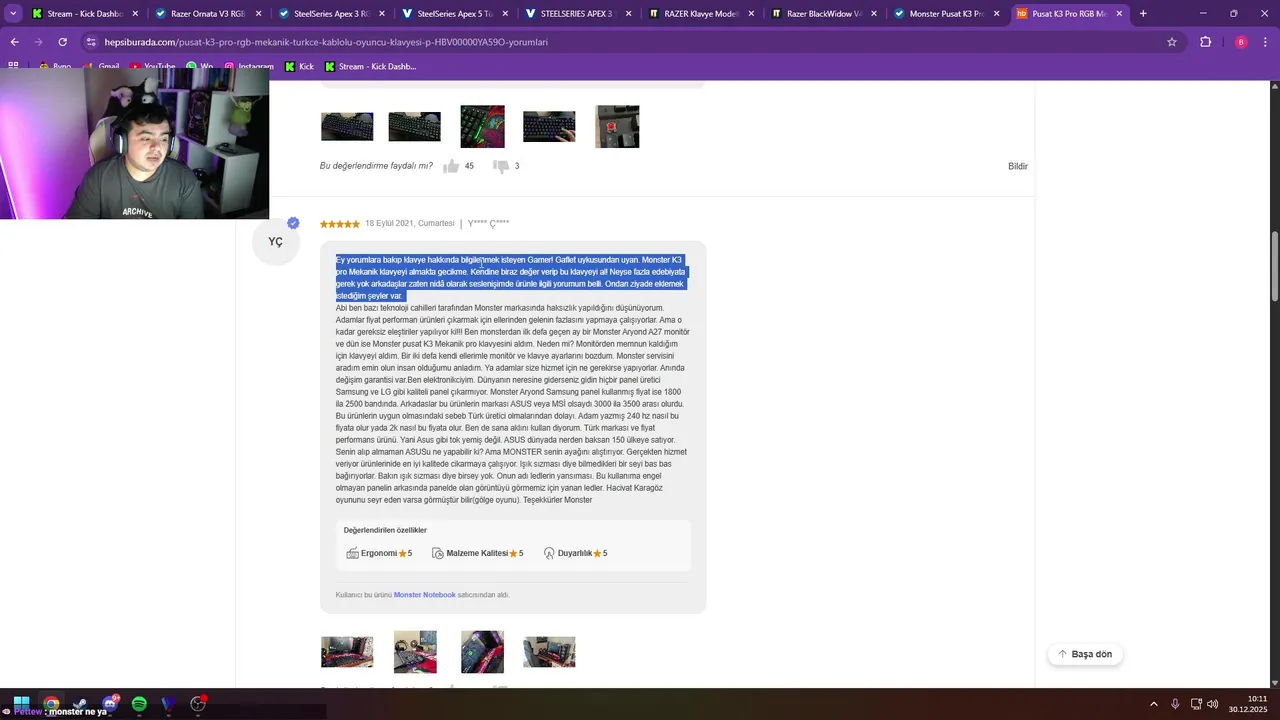Screen dimensions: 1280x720
Task: Switch to the SteelSeries Apex 3 RGB tab
Action: 333,14
